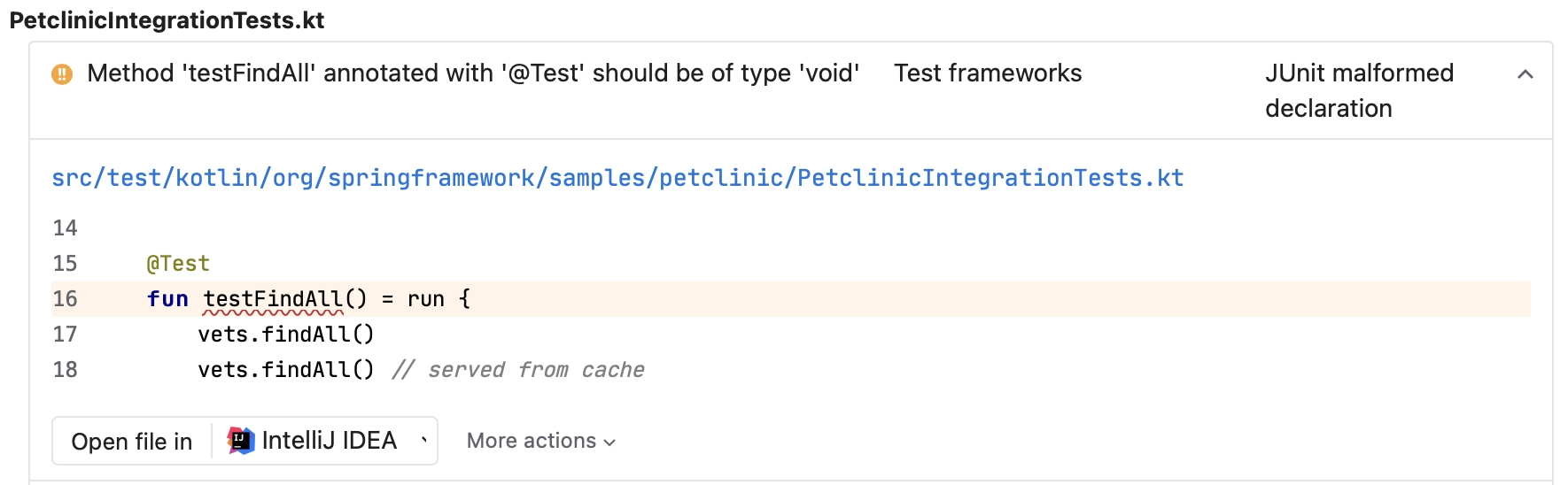Viewport: 1568px width, 485px height.
Task: Click the fun keyword on line 16
Action: point(167,299)
